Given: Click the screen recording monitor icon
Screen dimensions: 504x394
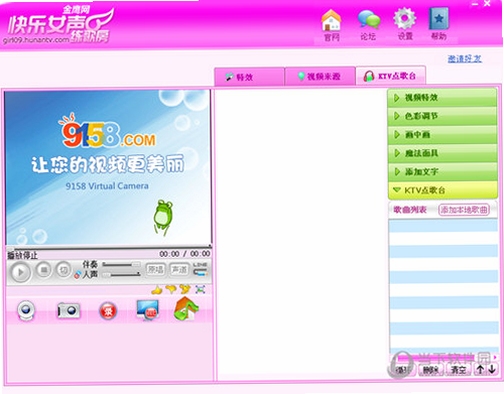Looking at the screenshot, I should [147, 310].
